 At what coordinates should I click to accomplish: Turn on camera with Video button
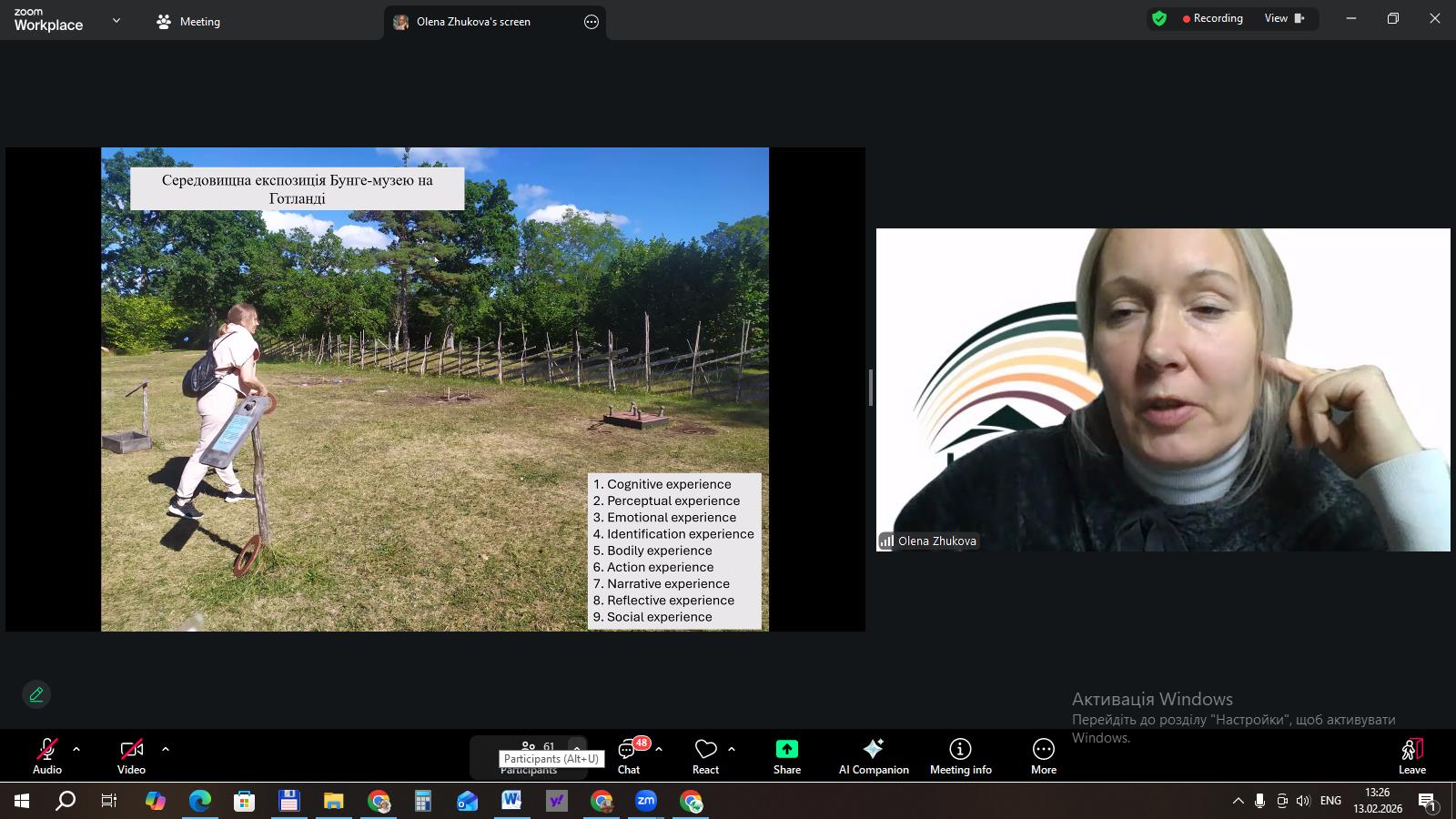131,755
